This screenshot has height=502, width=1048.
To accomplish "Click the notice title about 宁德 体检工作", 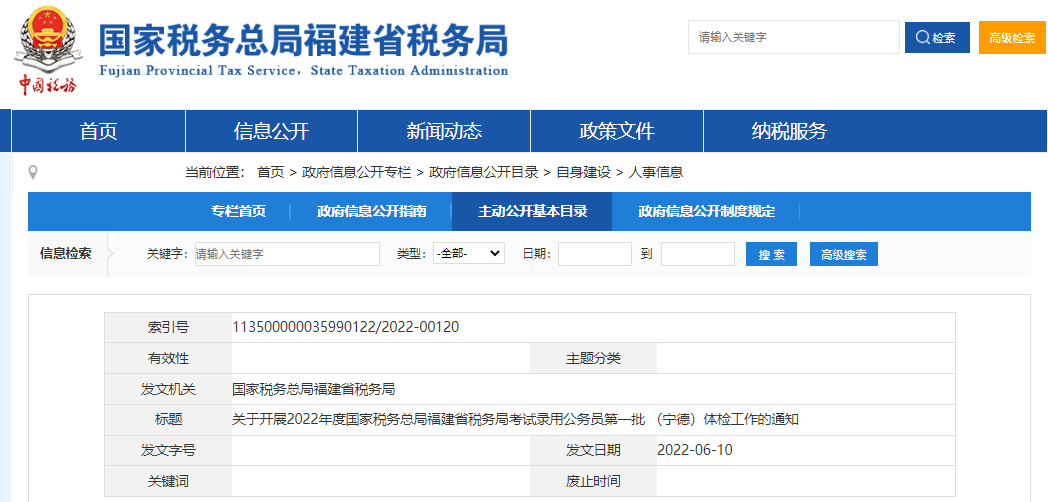I will [x=515, y=420].
